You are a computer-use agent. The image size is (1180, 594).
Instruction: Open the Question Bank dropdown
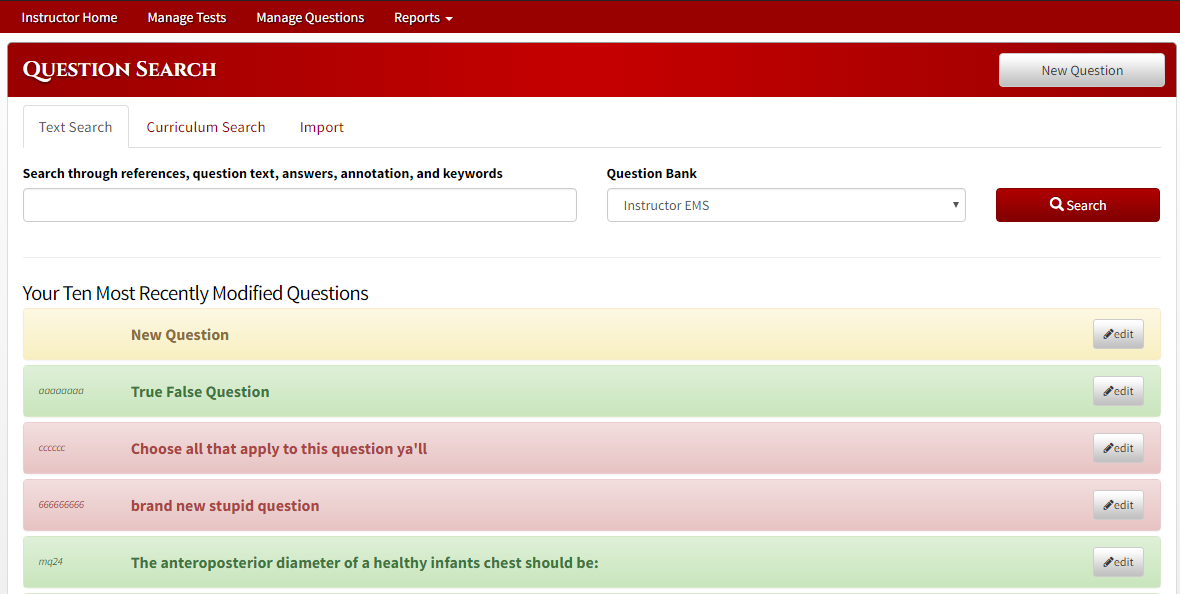(786, 205)
